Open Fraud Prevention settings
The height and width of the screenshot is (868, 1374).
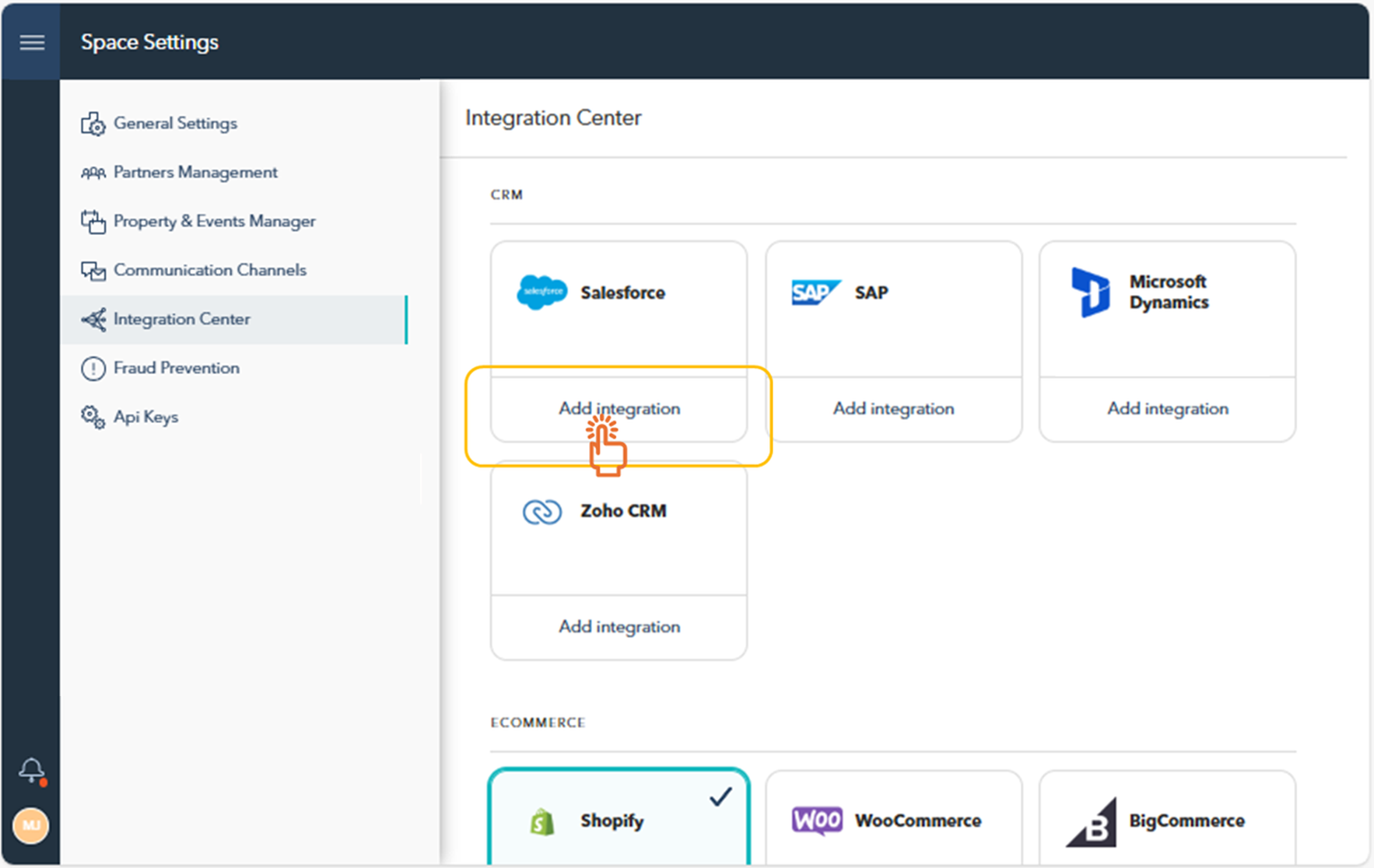point(233,369)
